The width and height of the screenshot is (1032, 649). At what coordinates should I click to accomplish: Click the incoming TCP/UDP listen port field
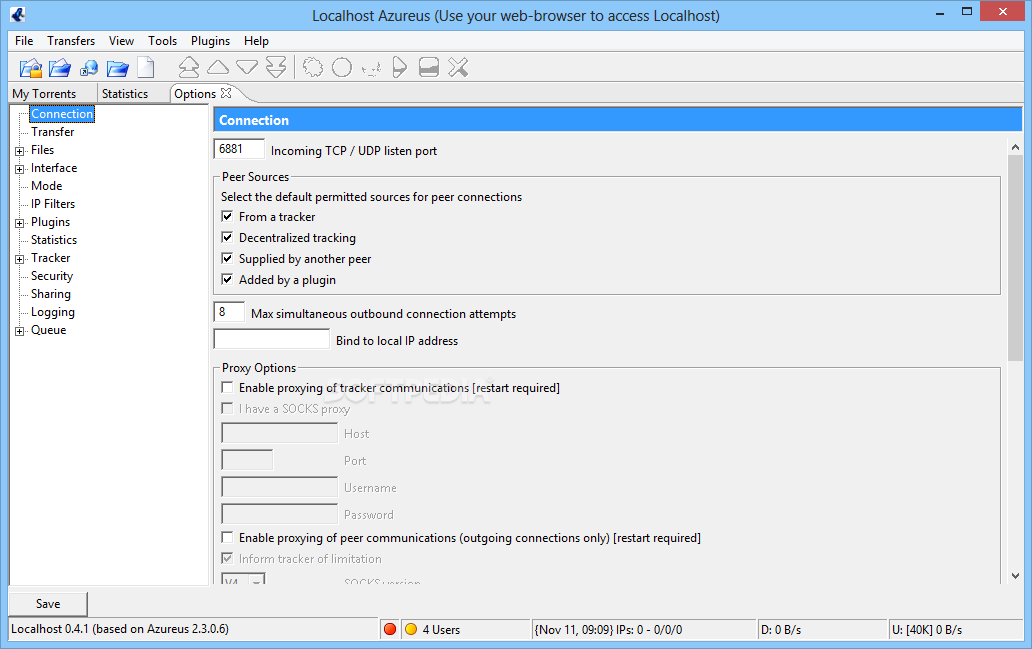[239, 149]
